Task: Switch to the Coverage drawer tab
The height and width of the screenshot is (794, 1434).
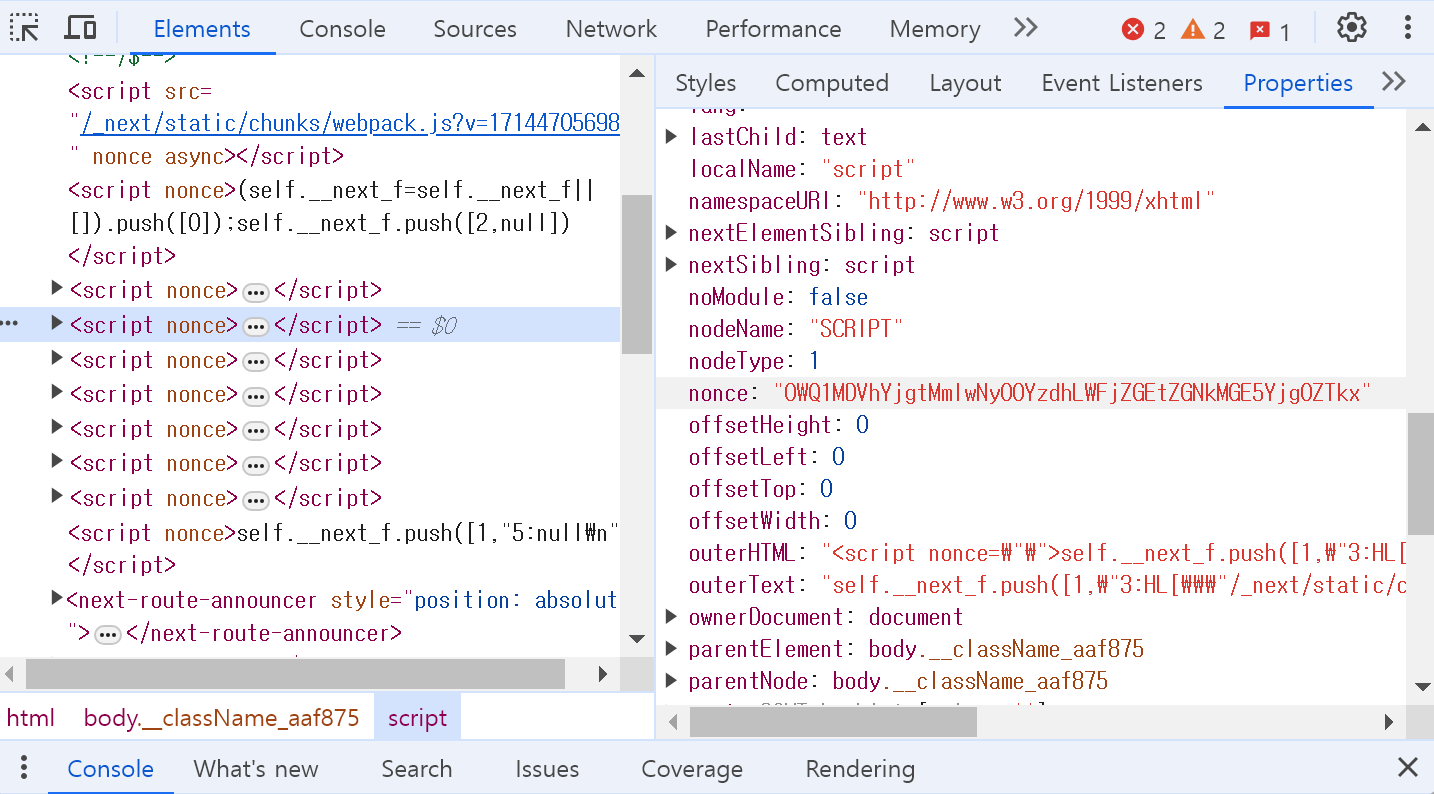Action: 692,768
